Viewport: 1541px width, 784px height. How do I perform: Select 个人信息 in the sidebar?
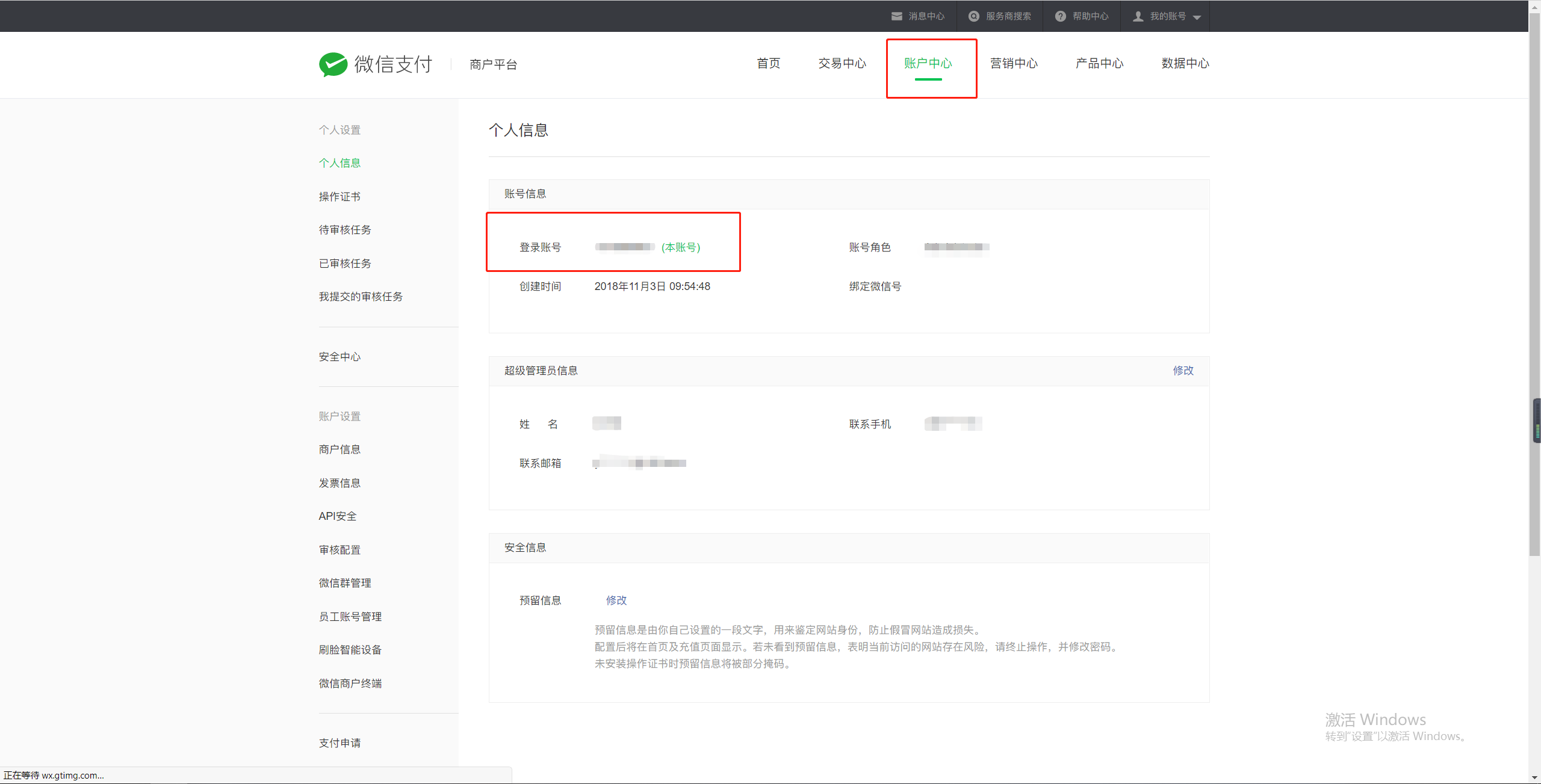coord(340,163)
